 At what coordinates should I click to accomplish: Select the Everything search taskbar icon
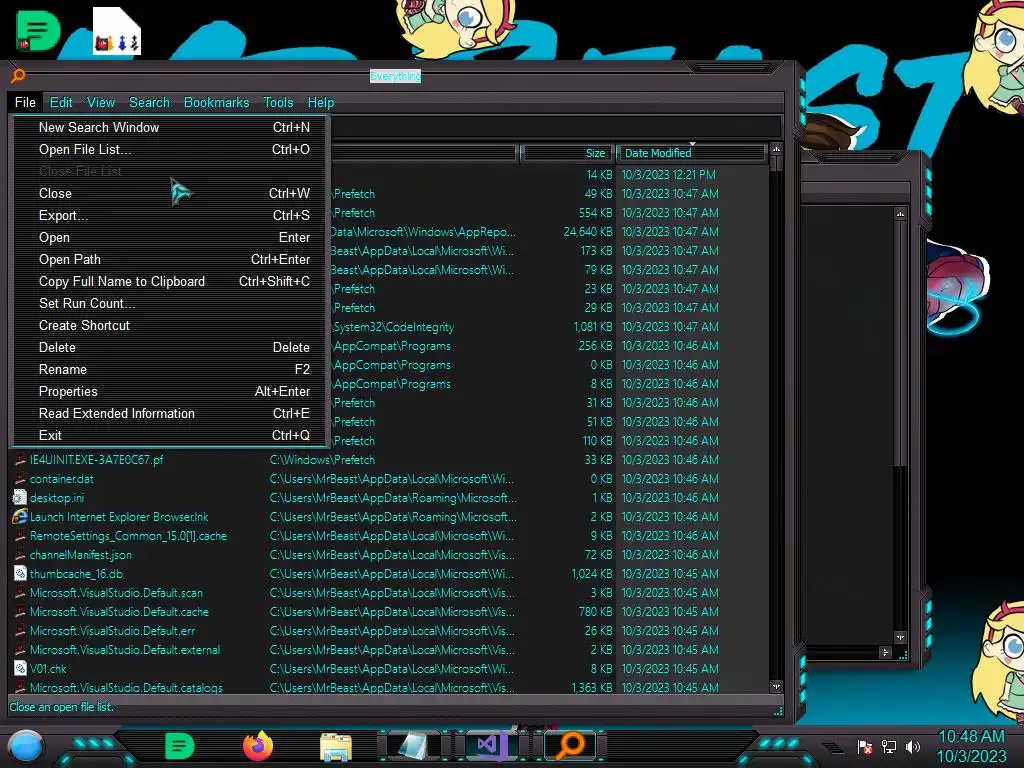click(x=570, y=746)
